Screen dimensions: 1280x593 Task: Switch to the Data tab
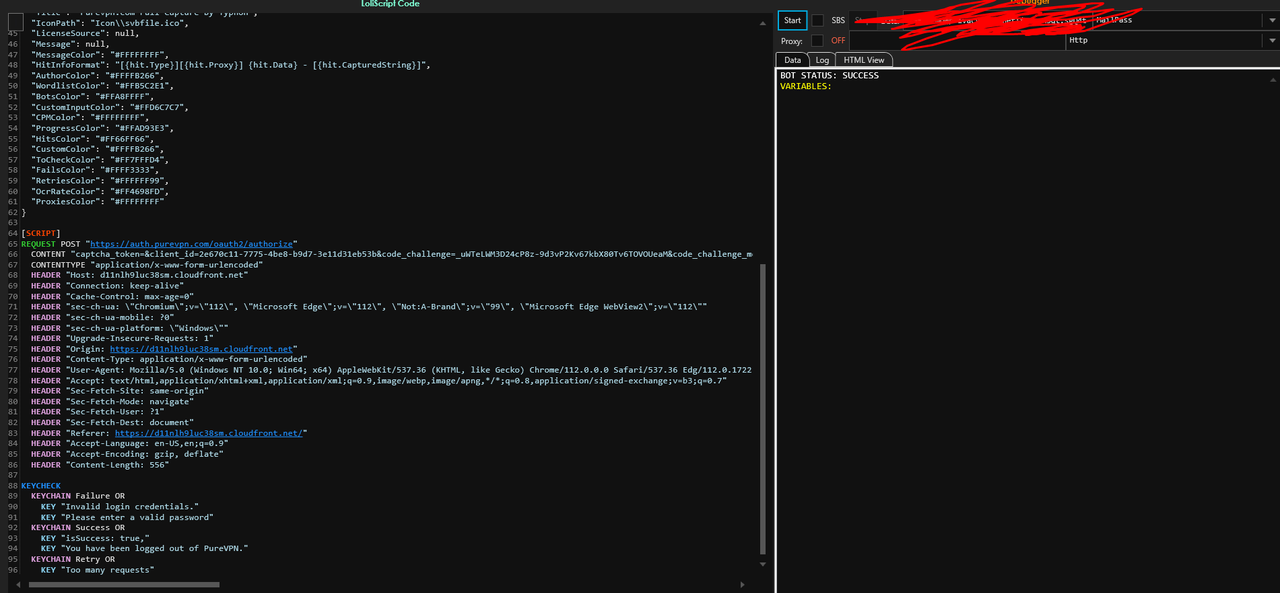click(792, 60)
